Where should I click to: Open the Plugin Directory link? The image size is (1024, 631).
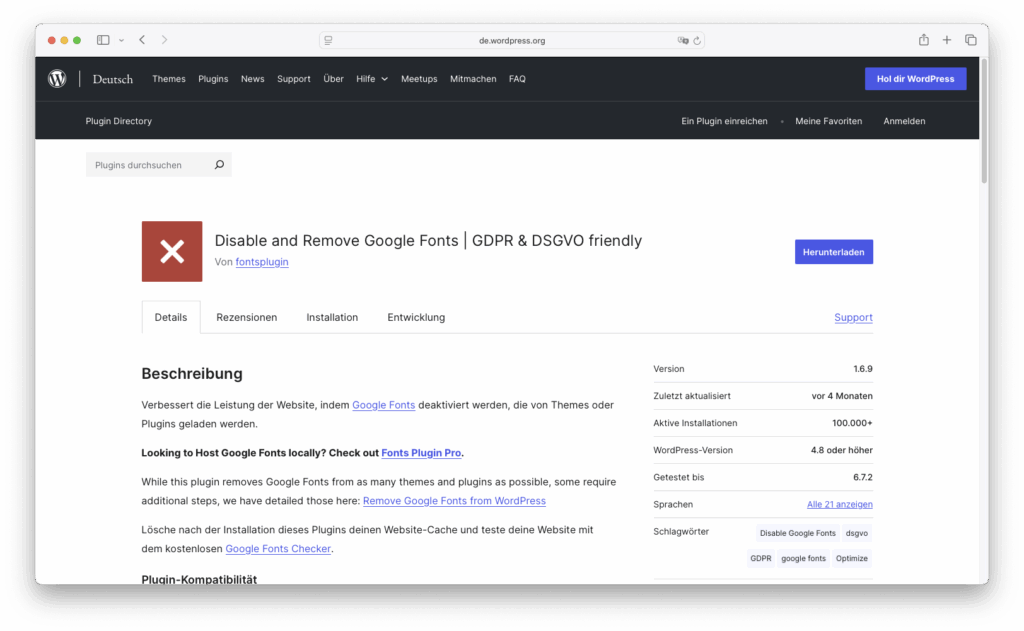[x=118, y=121]
